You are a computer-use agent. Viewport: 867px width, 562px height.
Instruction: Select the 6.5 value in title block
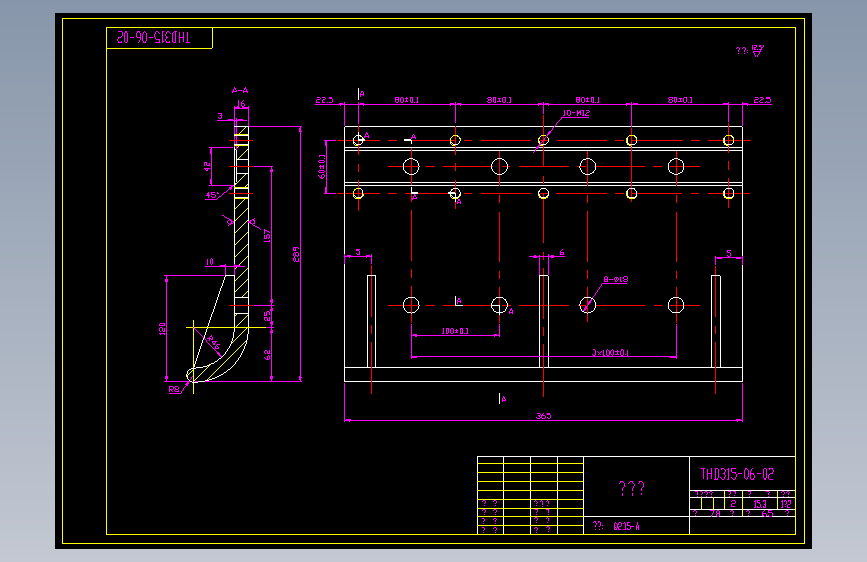(767, 514)
